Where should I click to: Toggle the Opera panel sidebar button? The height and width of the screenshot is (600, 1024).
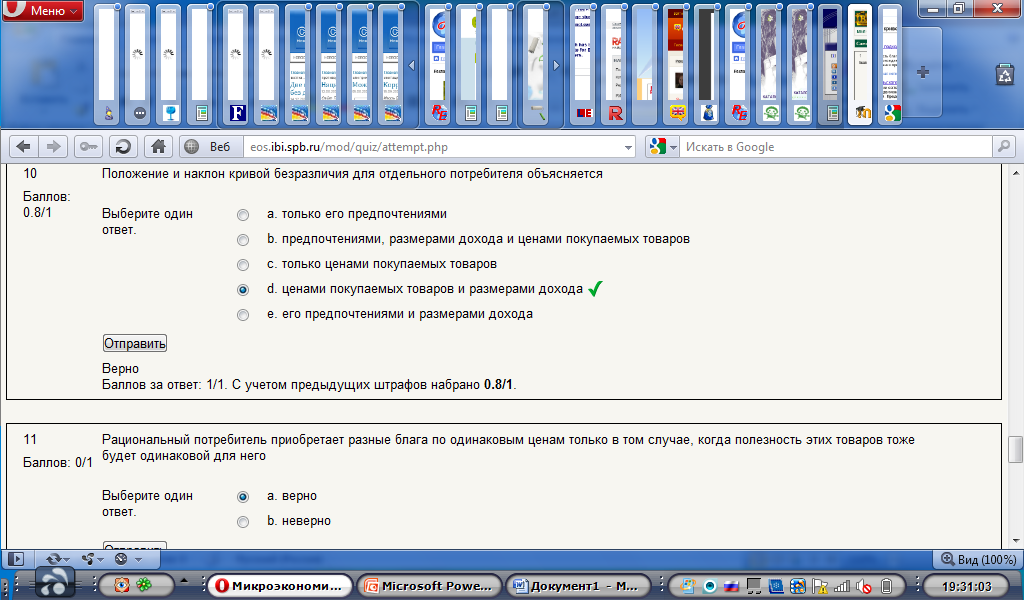coord(16,559)
